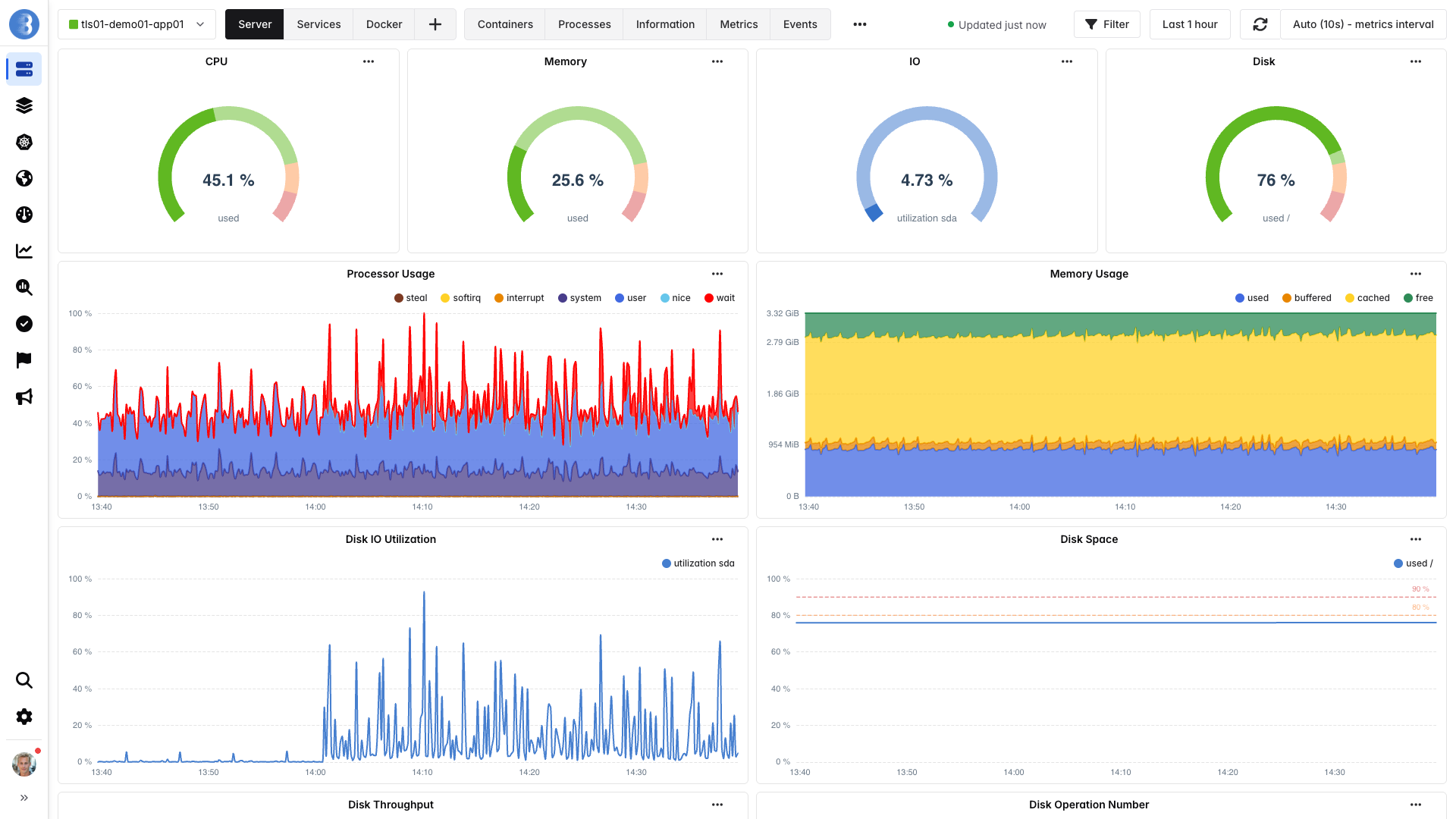Click the Filter button

tap(1107, 24)
